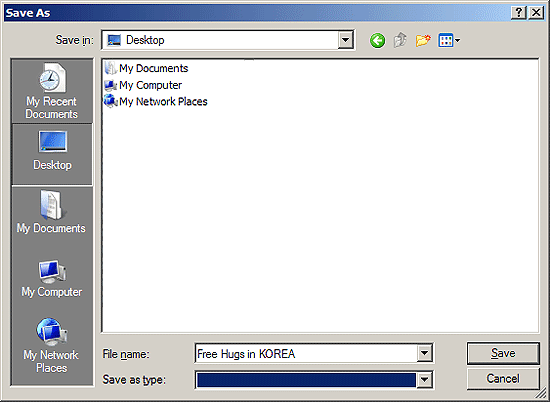Open the Save in Desktop combo box
This screenshot has width=550, height=402.
pos(228,40)
